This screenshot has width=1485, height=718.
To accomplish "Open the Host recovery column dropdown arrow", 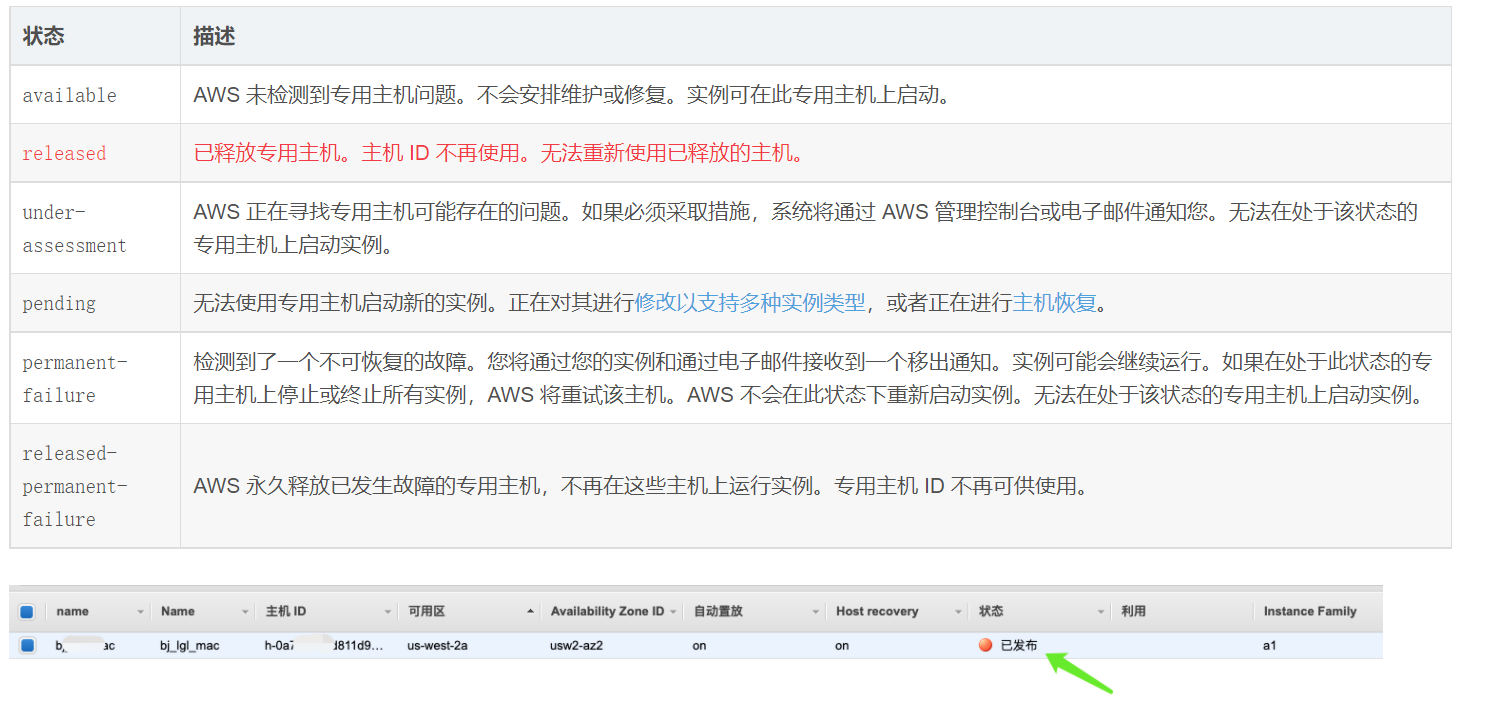I will click(959, 612).
